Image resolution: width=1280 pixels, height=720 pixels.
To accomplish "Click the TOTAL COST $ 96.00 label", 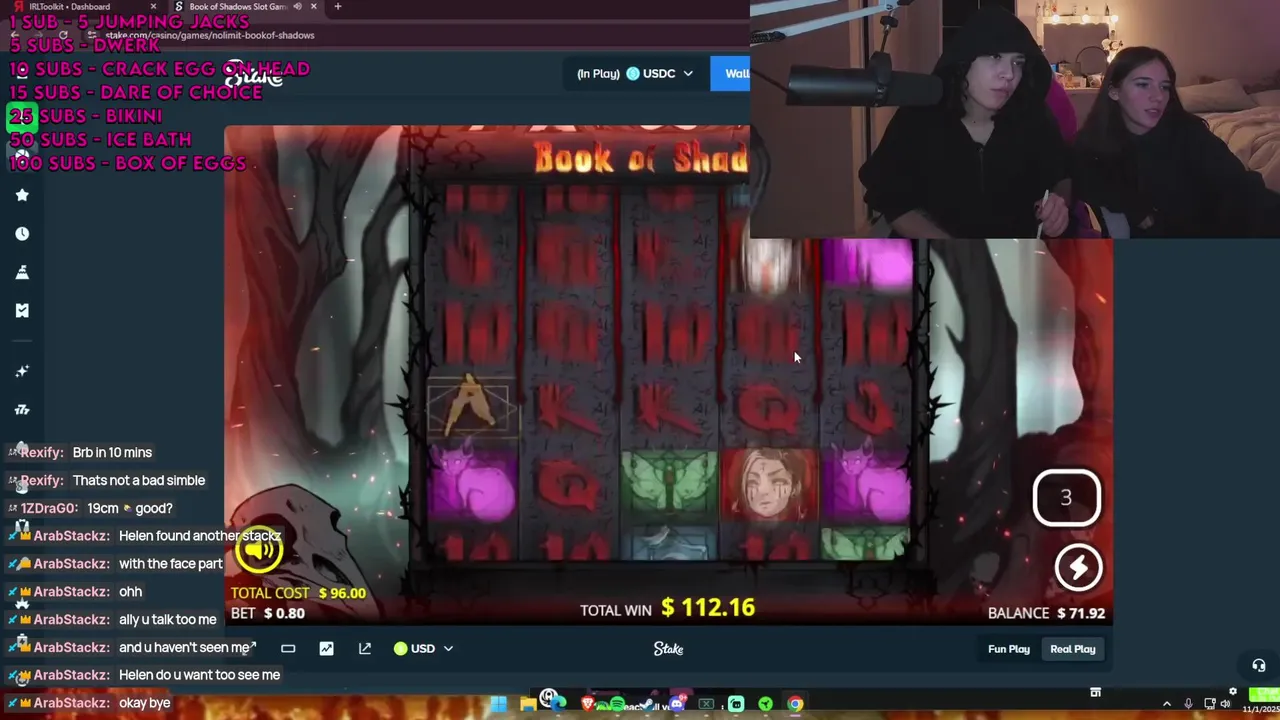I will pyautogui.click(x=298, y=593).
